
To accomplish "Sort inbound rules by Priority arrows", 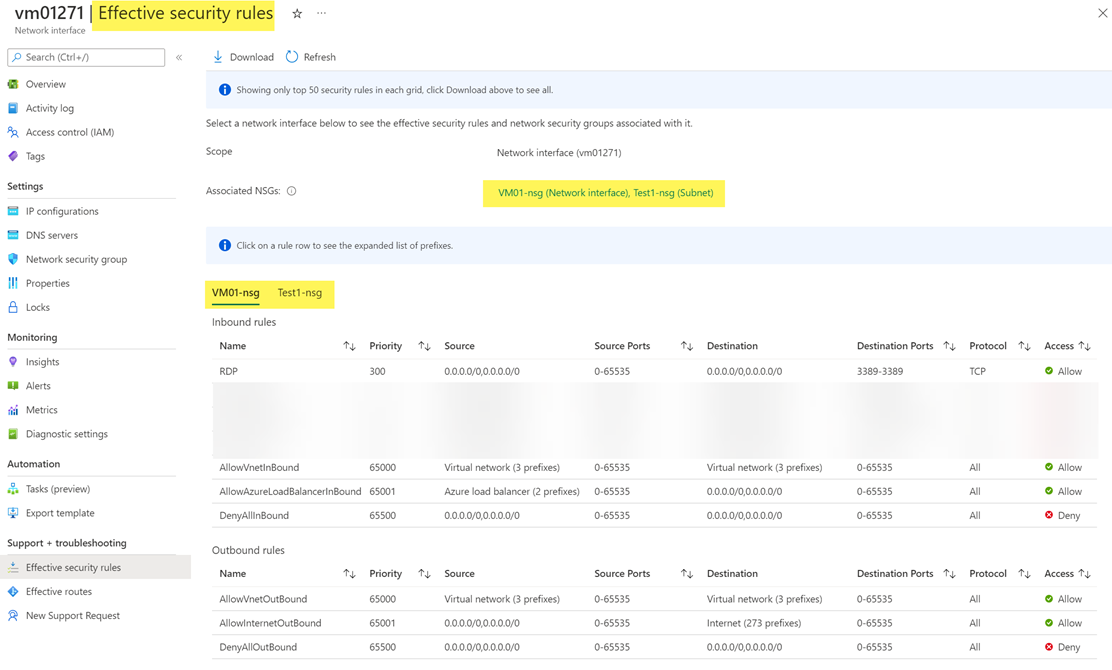I will click(x=425, y=346).
